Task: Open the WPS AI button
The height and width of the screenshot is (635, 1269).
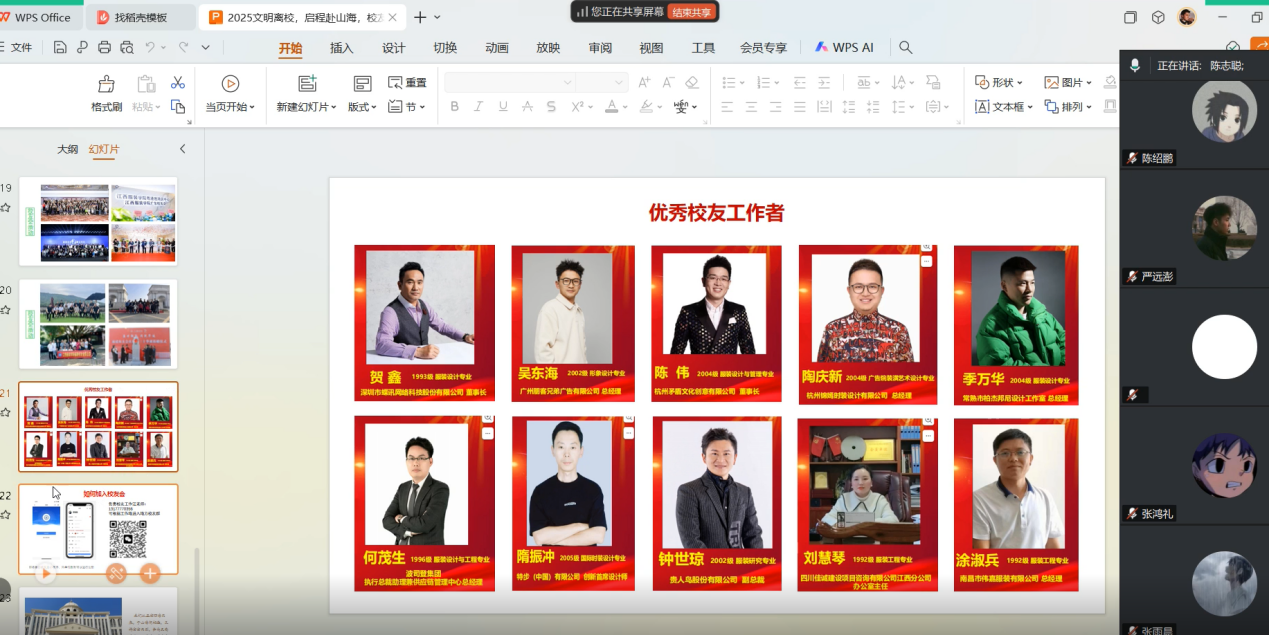Action: click(844, 48)
